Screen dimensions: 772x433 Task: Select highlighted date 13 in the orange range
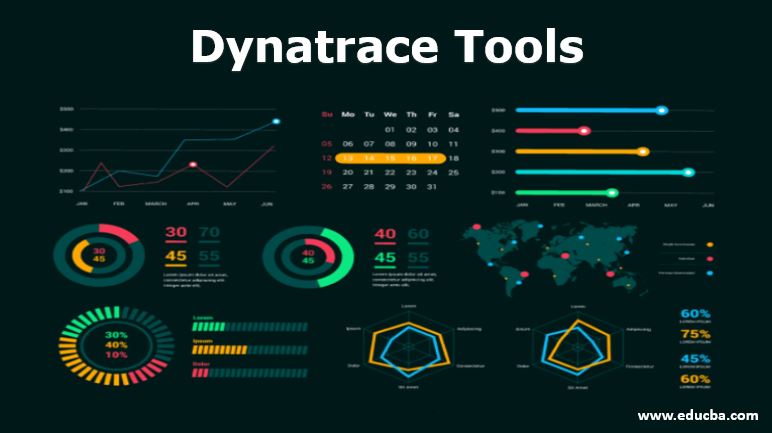coord(348,158)
